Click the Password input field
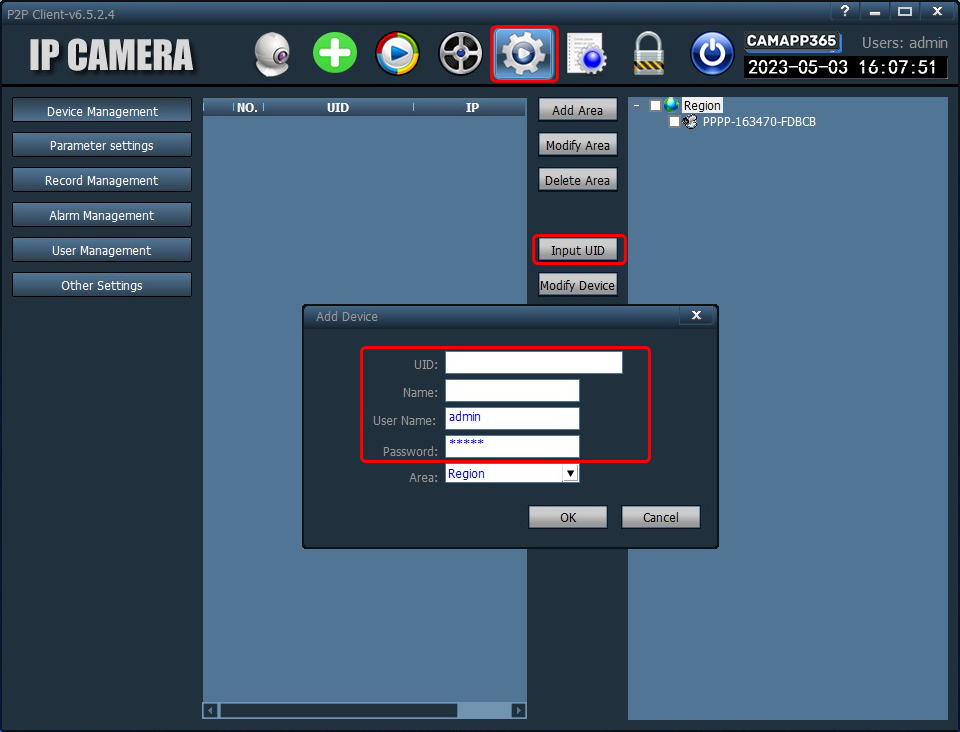This screenshot has width=960, height=732. [512, 447]
